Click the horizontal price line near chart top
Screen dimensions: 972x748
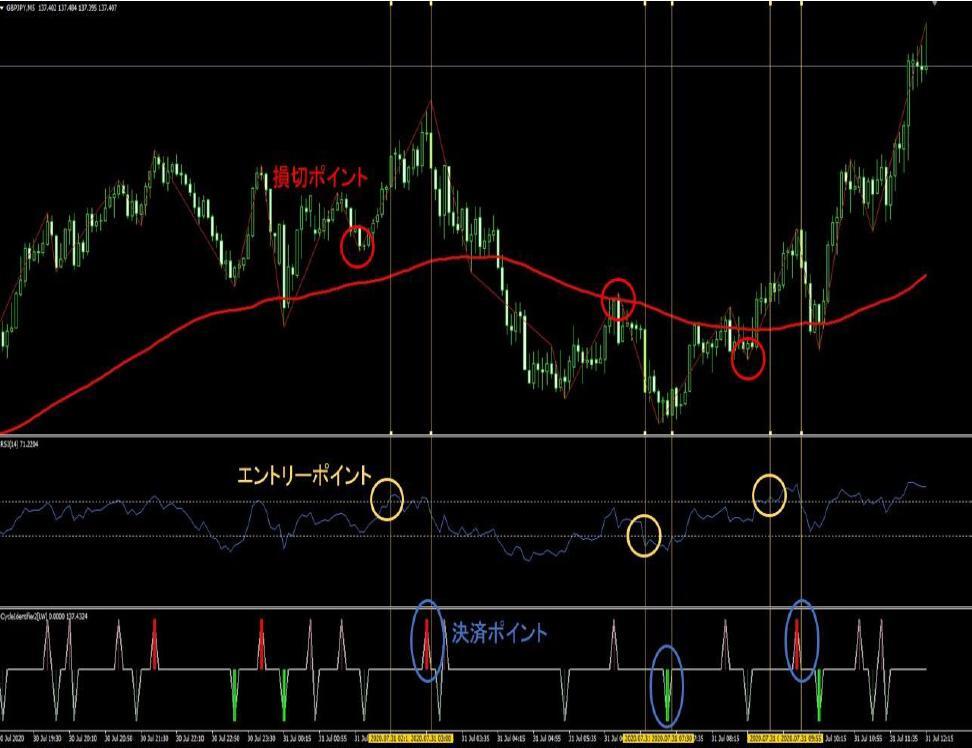[x=486, y=66]
